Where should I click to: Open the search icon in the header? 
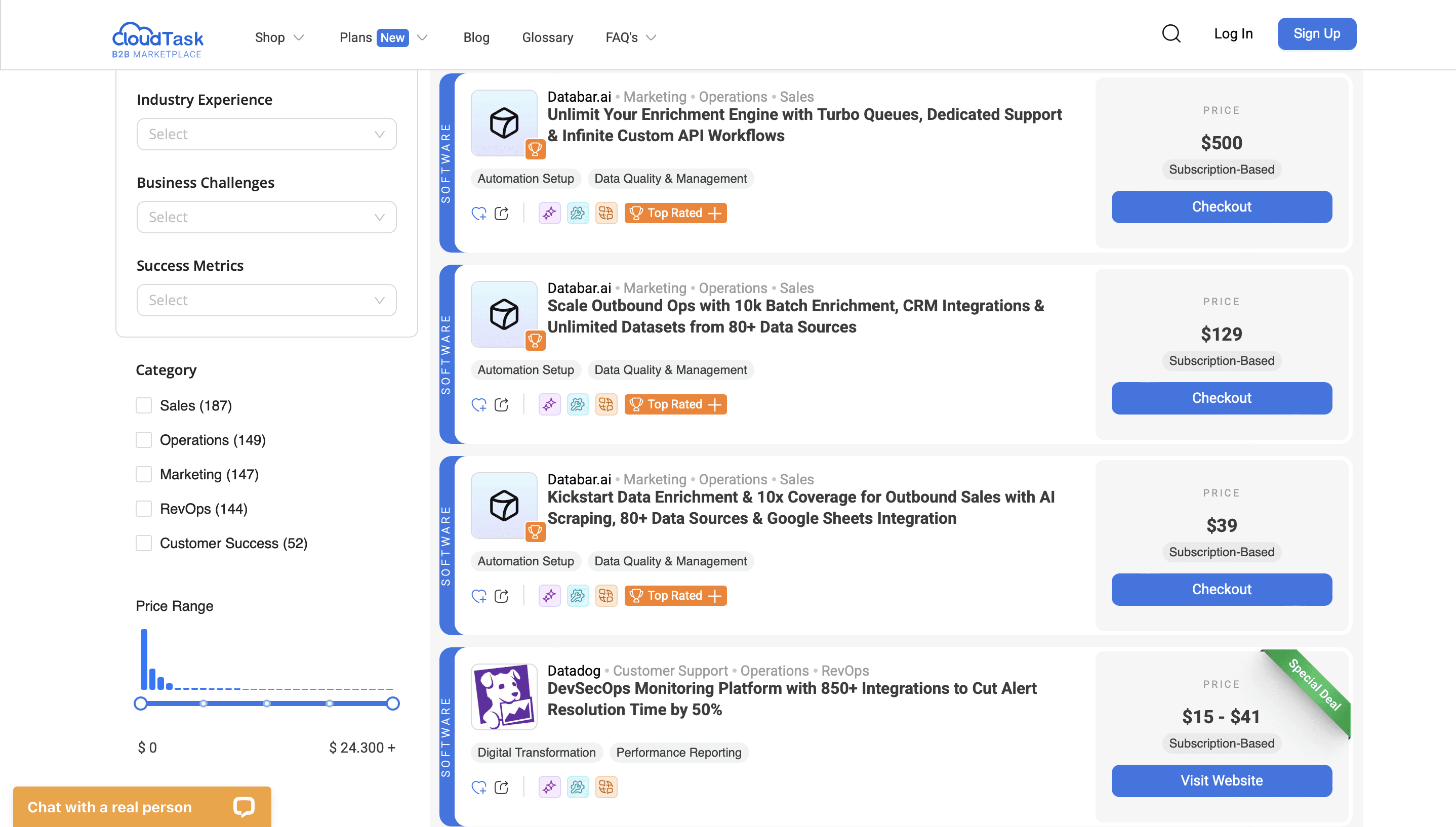(x=1170, y=34)
